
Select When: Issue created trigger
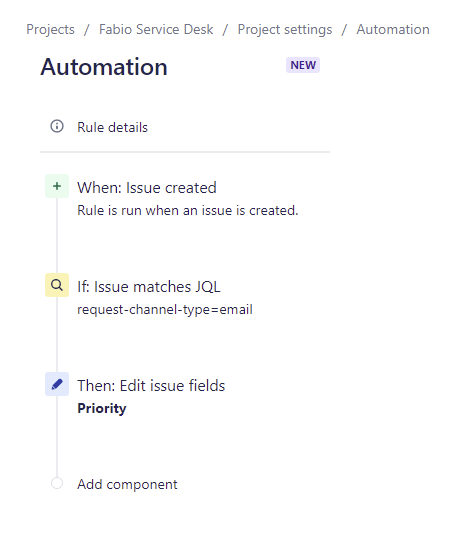pyautogui.click(x=147, y=188)
